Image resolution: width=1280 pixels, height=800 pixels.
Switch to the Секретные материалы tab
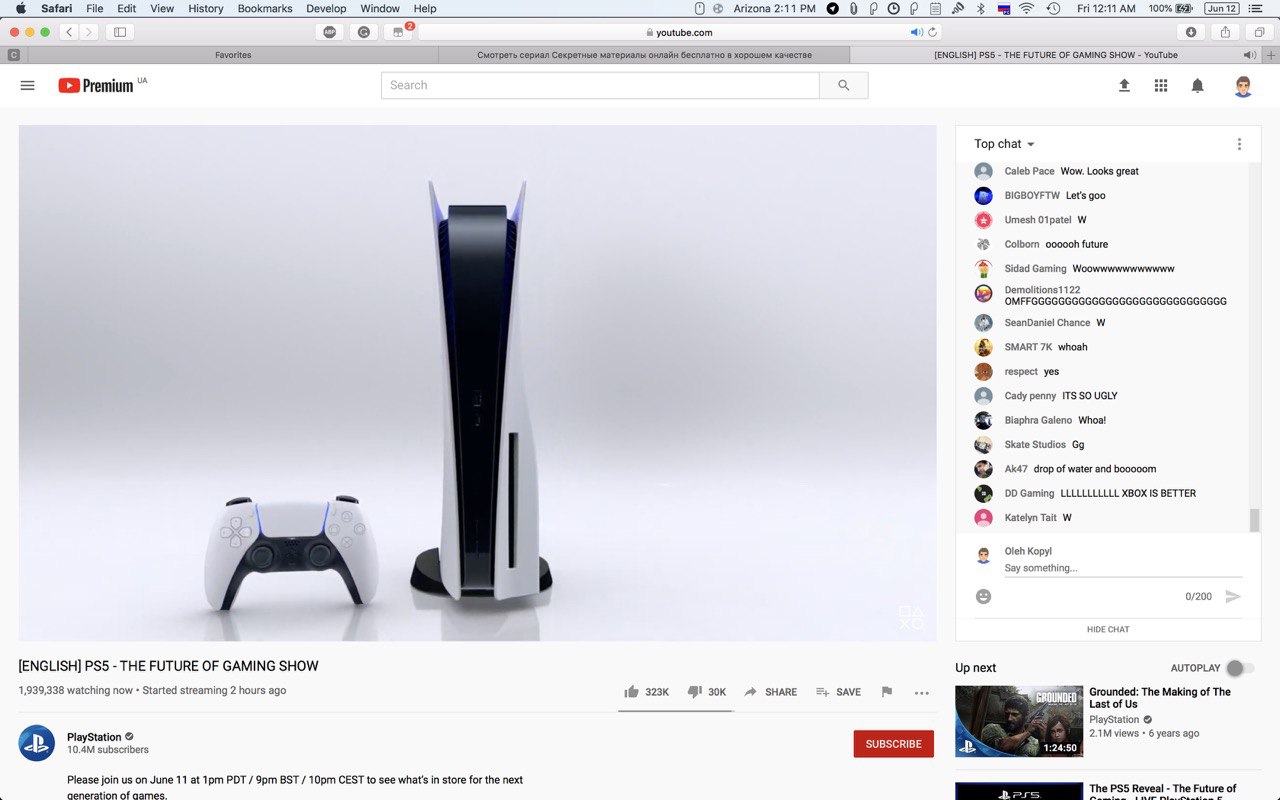(644, 55)
